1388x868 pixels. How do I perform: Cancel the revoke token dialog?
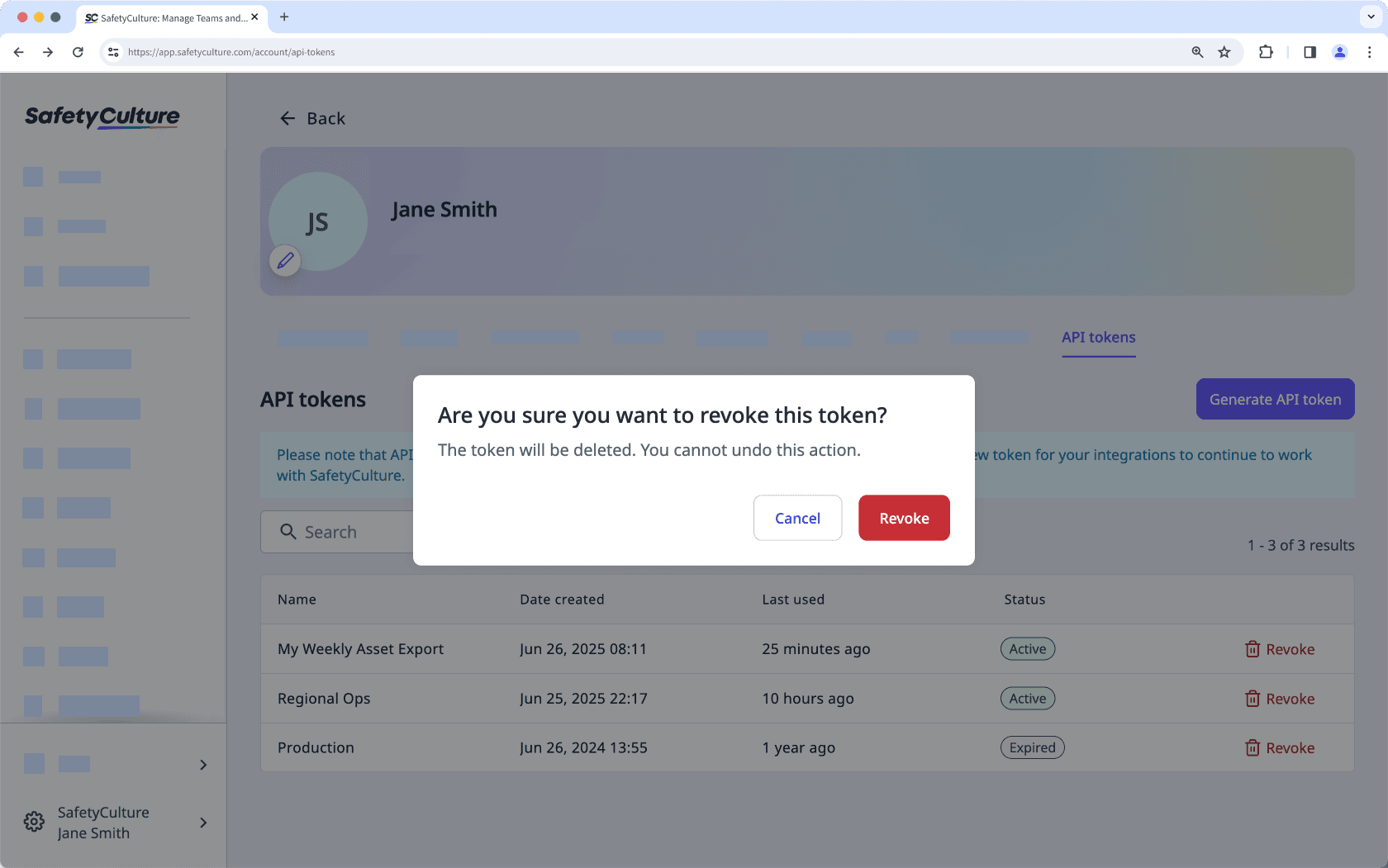point(796,518)
